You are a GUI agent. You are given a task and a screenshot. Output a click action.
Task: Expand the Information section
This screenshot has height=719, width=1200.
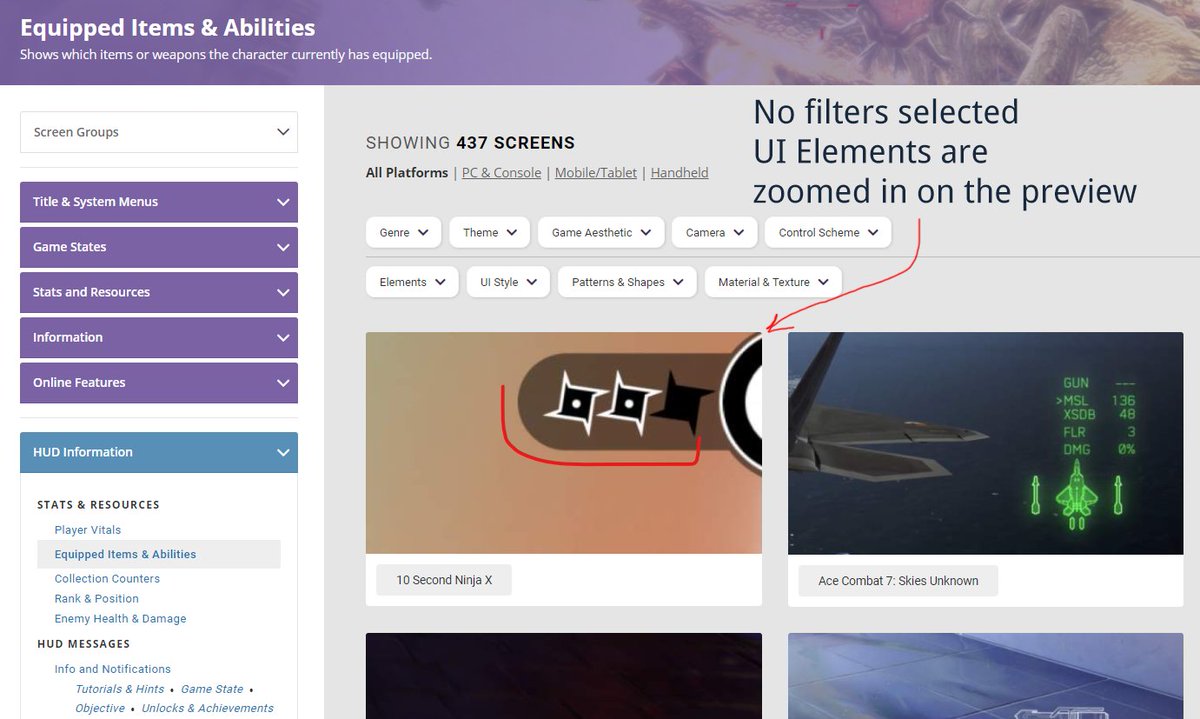coord(159,337)
